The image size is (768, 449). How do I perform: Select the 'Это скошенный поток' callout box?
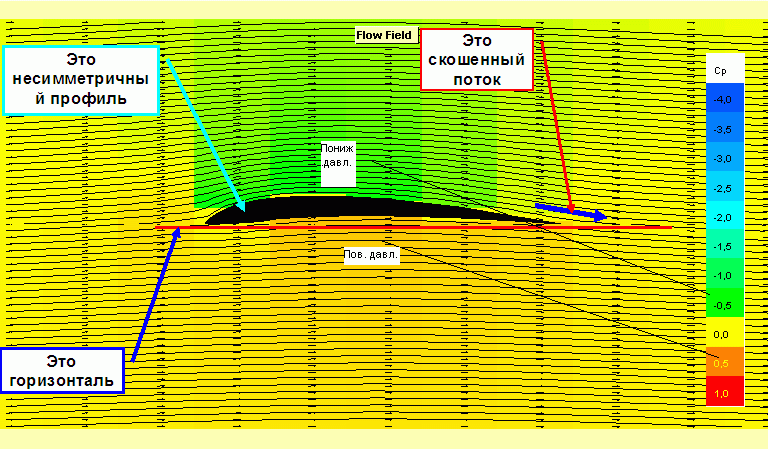(x=476, y=60)
